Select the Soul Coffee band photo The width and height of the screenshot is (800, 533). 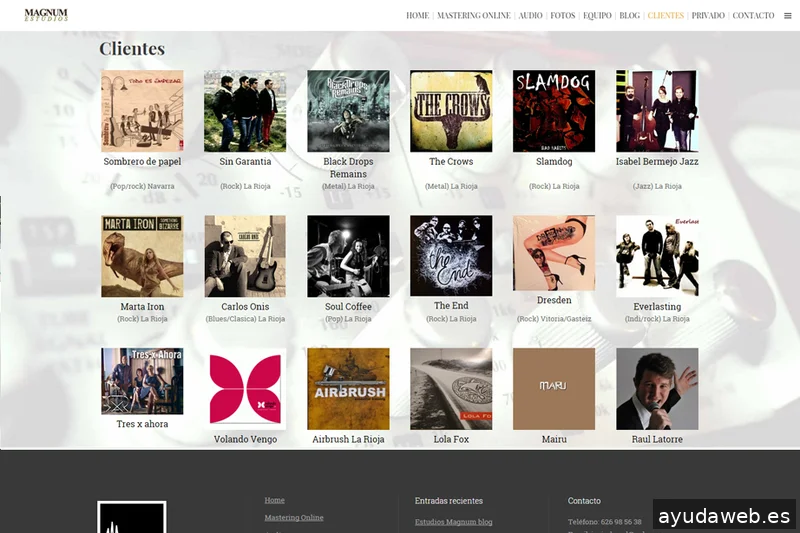pos(348,256)
